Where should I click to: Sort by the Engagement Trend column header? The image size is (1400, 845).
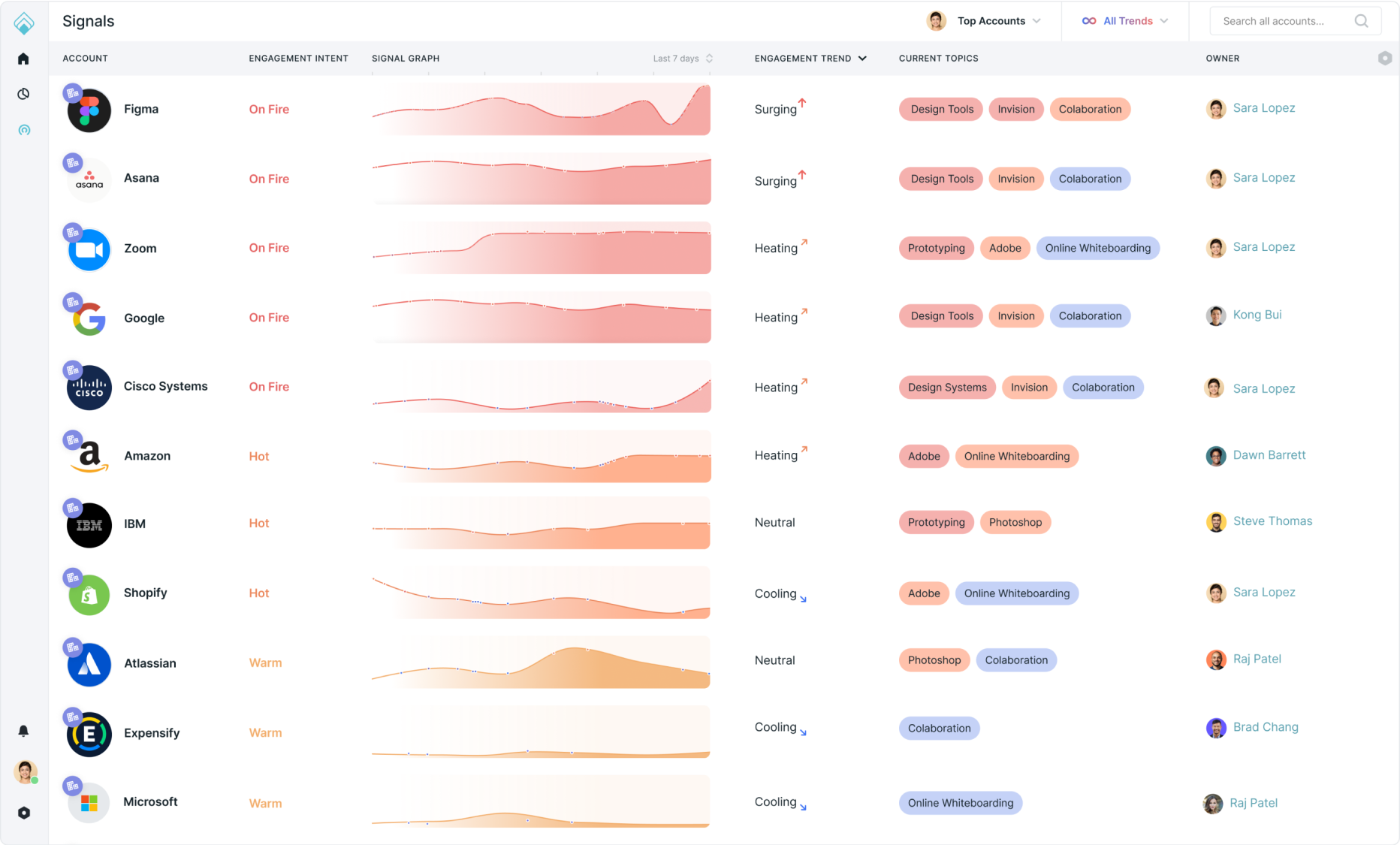coord(810,59)
